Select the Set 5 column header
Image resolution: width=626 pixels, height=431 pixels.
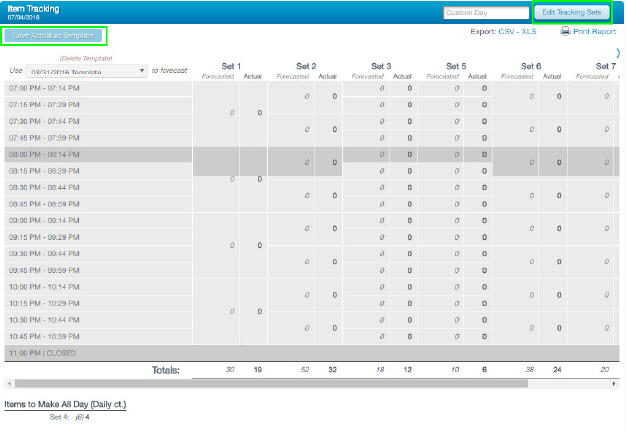(456, 66)
